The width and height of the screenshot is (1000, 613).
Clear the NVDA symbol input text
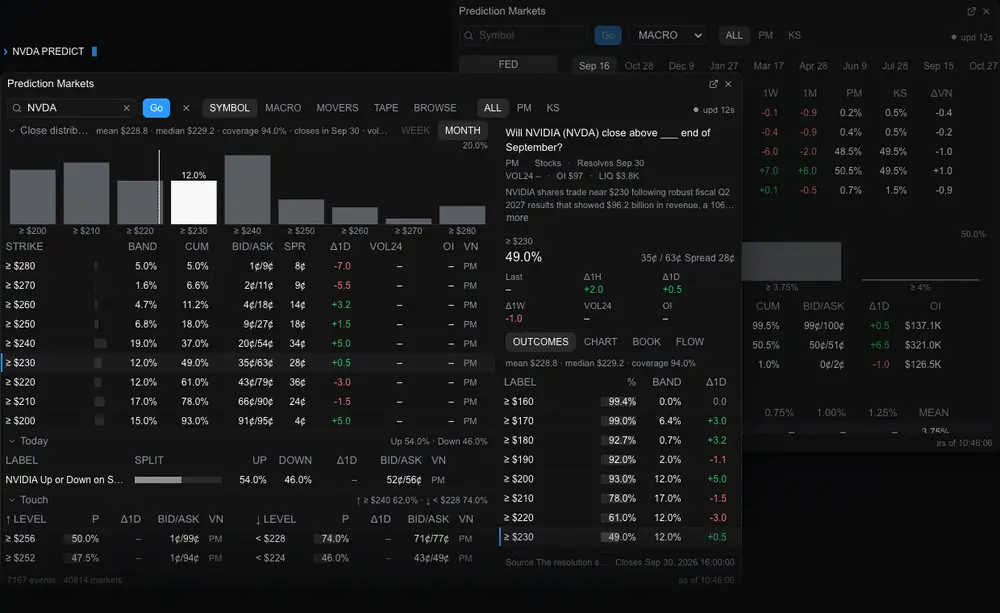(x=126, y=108)
